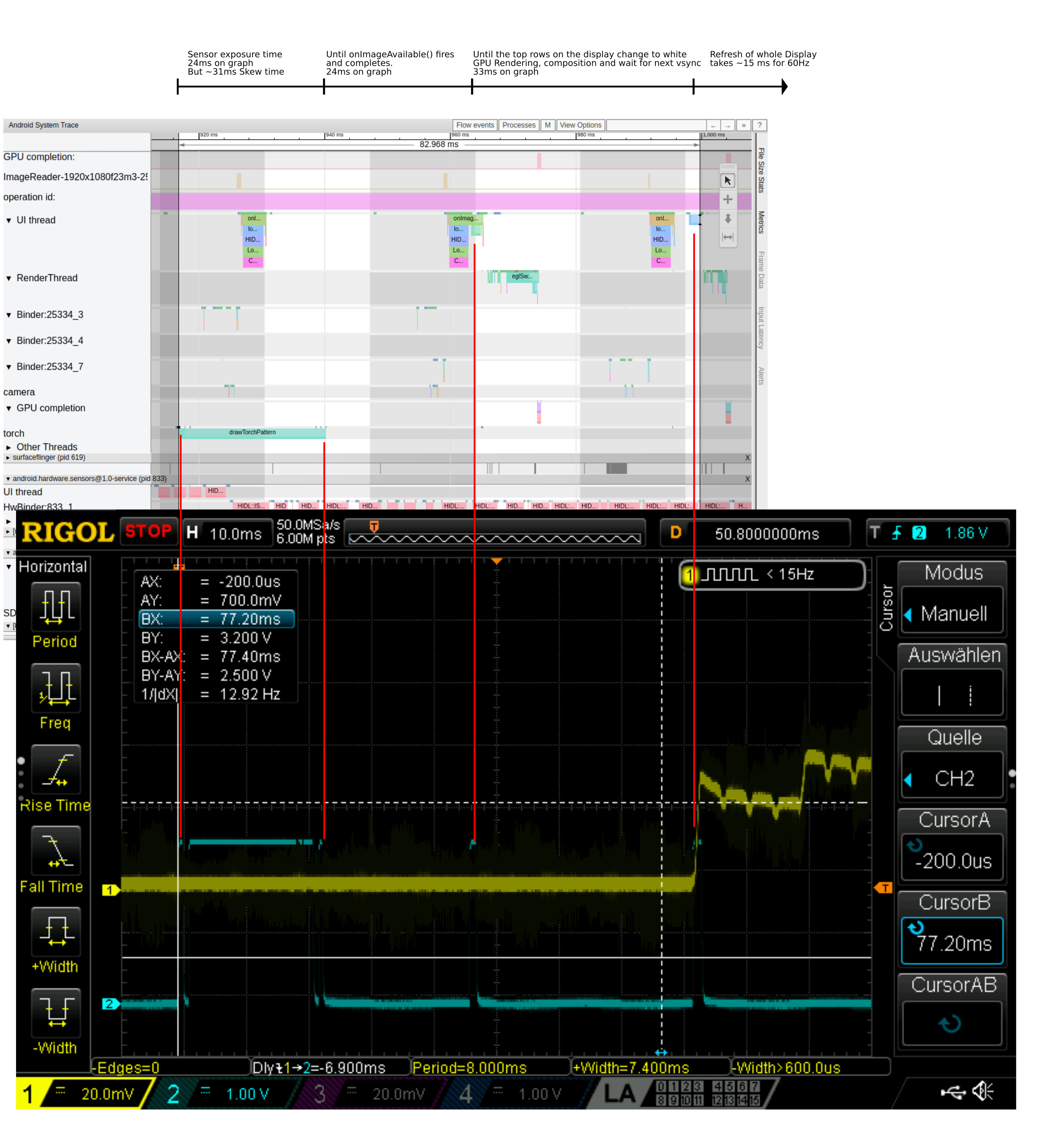1064x1123 pixels.
Task: Toggle channel 1 at oscilloscope bottom
Action: pyautogui.click(x=28, y=1094)
